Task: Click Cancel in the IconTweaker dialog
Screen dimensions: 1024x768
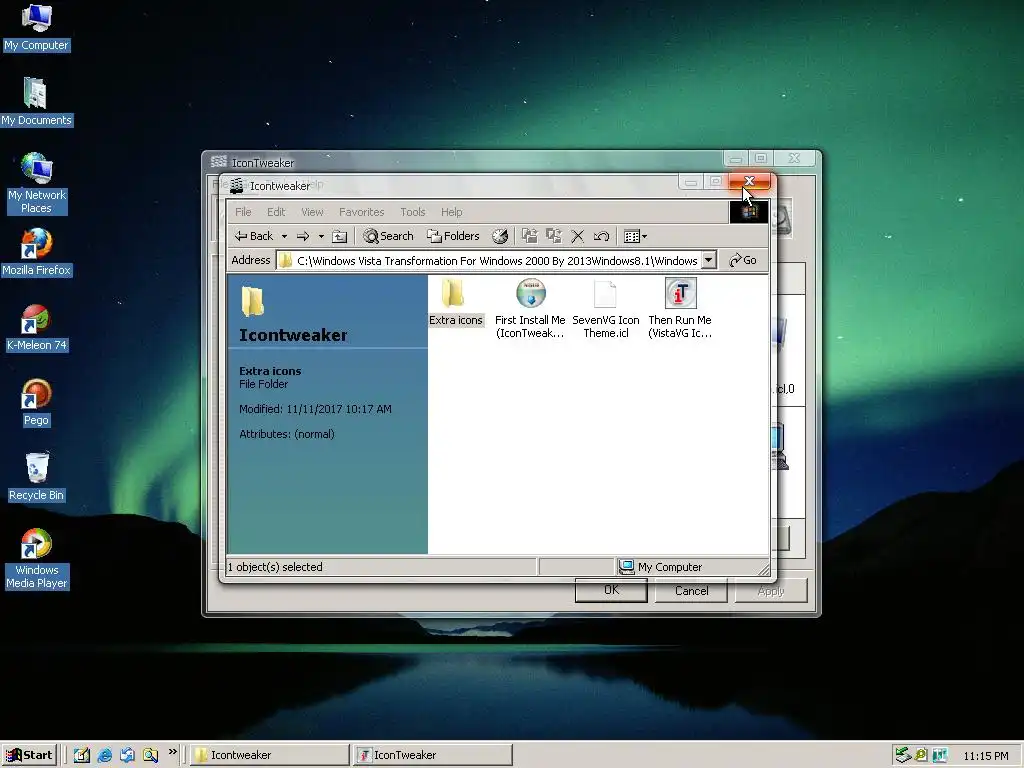Action: pos(692,590)
